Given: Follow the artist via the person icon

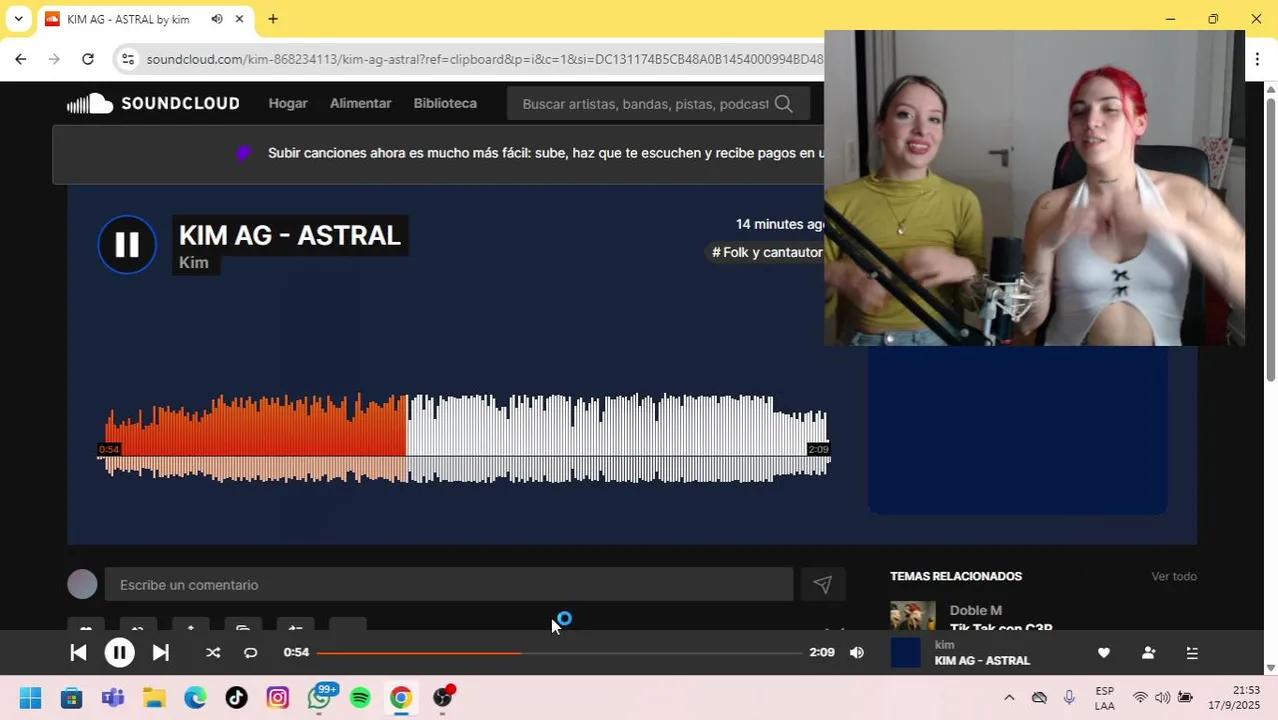Looking at the screenshot, I should (x=1148, y=653).
